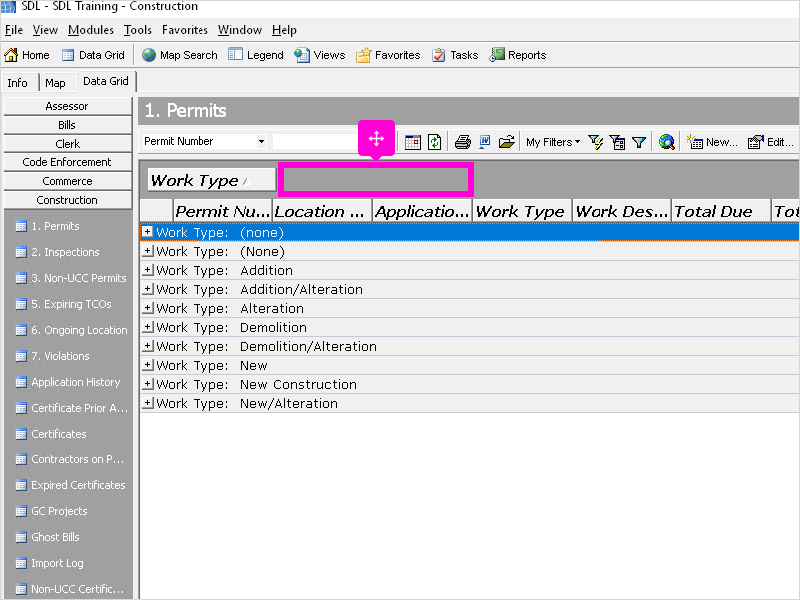
Task: Open the View menu
Action: coord(45,30)
